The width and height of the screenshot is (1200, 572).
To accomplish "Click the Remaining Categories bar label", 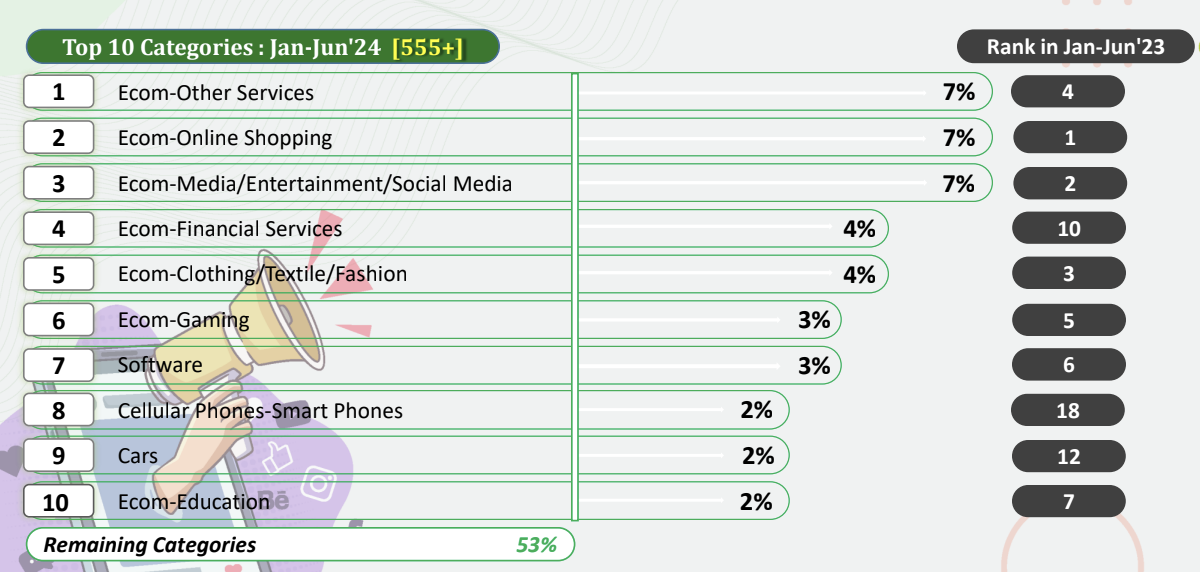I will (x=150, y=545).
